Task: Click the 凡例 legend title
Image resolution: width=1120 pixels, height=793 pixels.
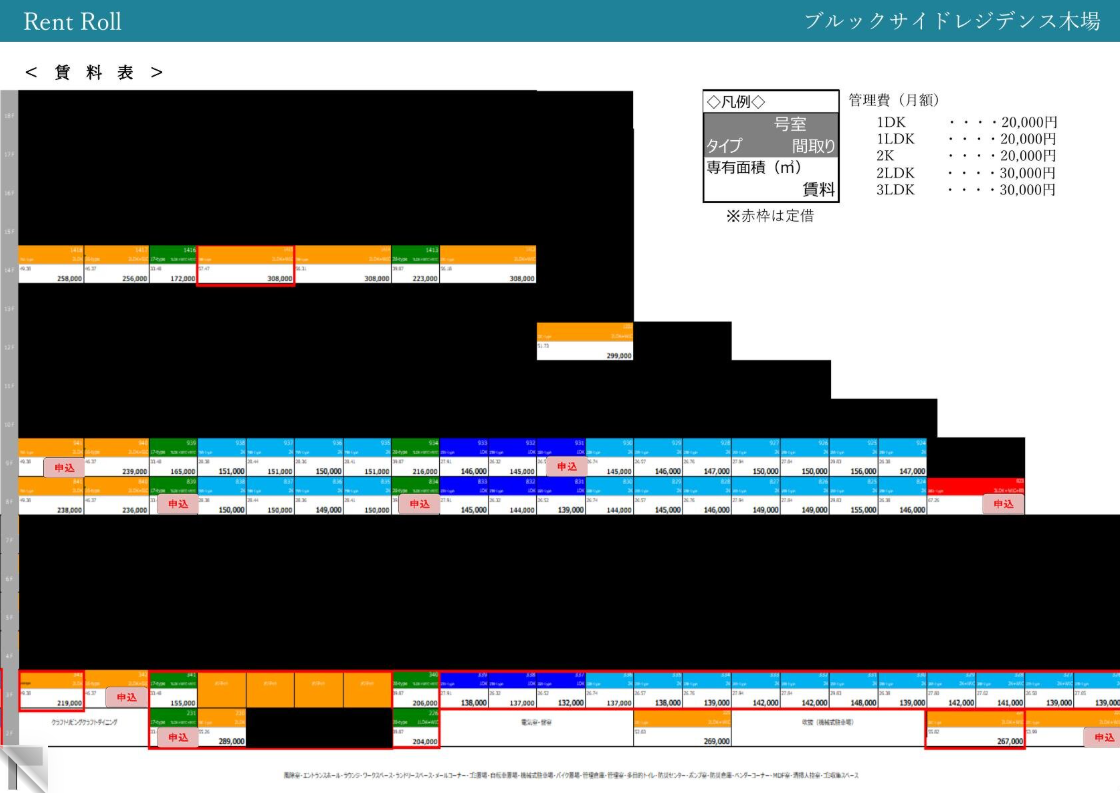Action: click(736, 102)
